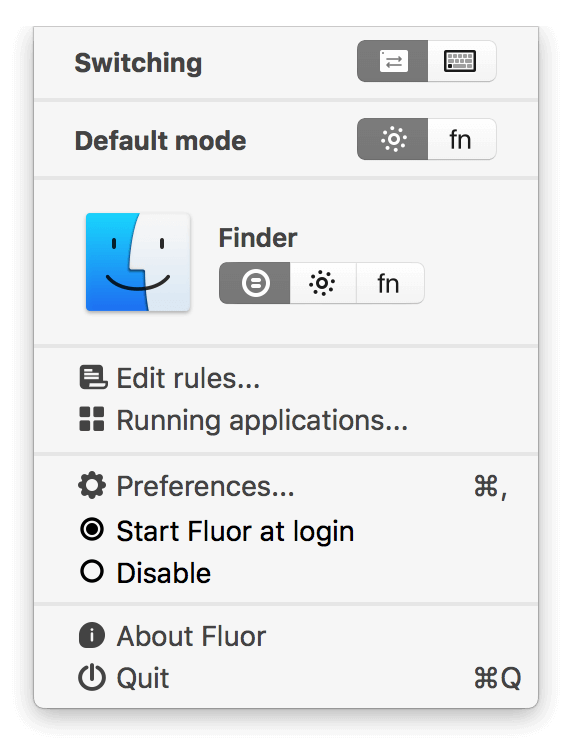Click the Disable radio button

[x=92, y=571]
